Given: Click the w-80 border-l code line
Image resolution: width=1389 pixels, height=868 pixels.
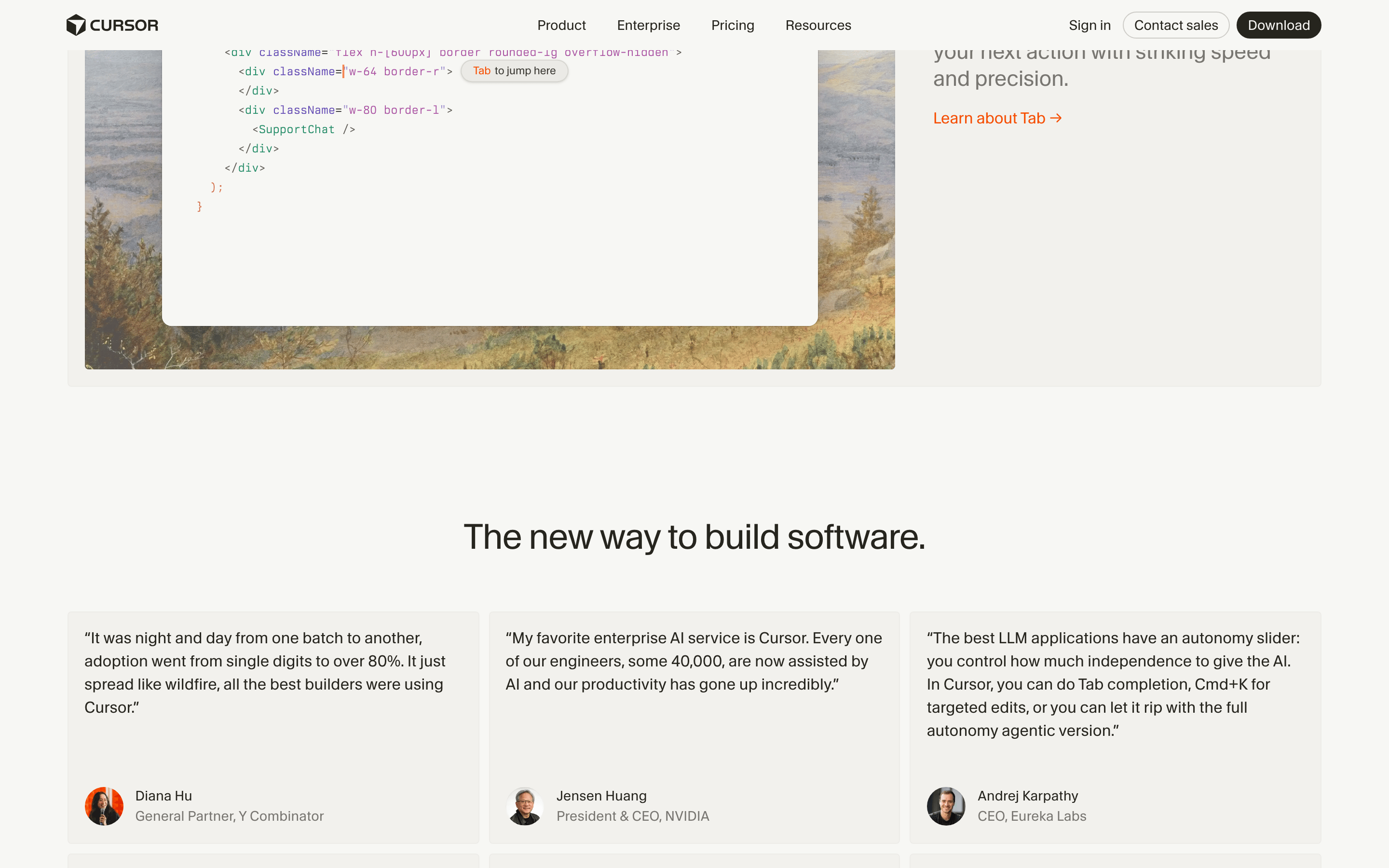Looking at the screenshot, I should 345,109.
